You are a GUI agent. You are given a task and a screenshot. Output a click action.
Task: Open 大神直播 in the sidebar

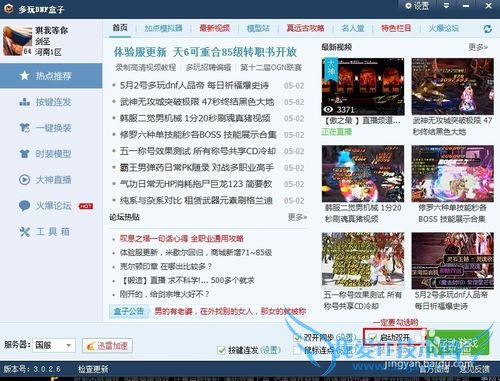(x=51, y=180)
